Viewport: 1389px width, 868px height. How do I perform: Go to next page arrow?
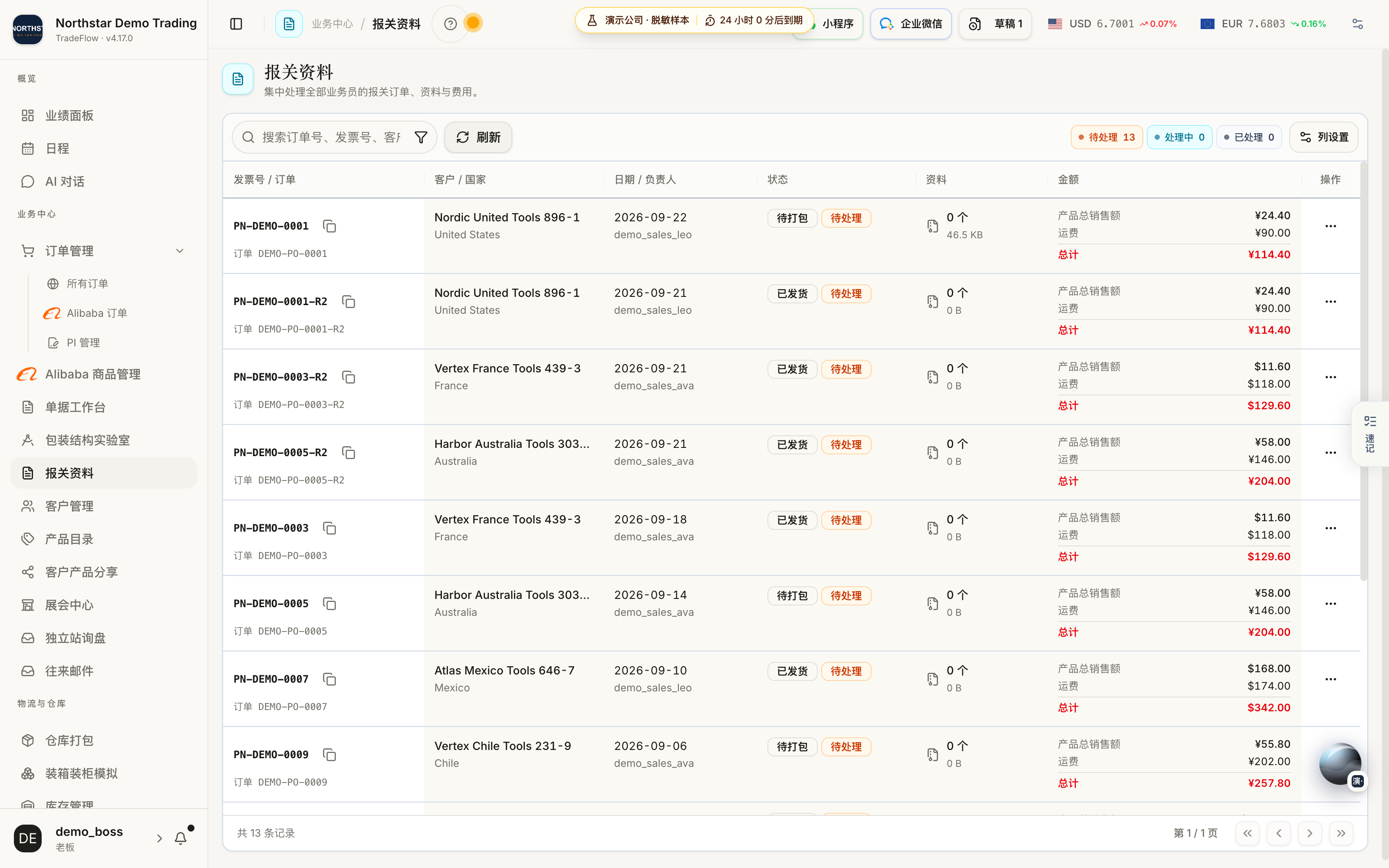tap(1310, 833)
